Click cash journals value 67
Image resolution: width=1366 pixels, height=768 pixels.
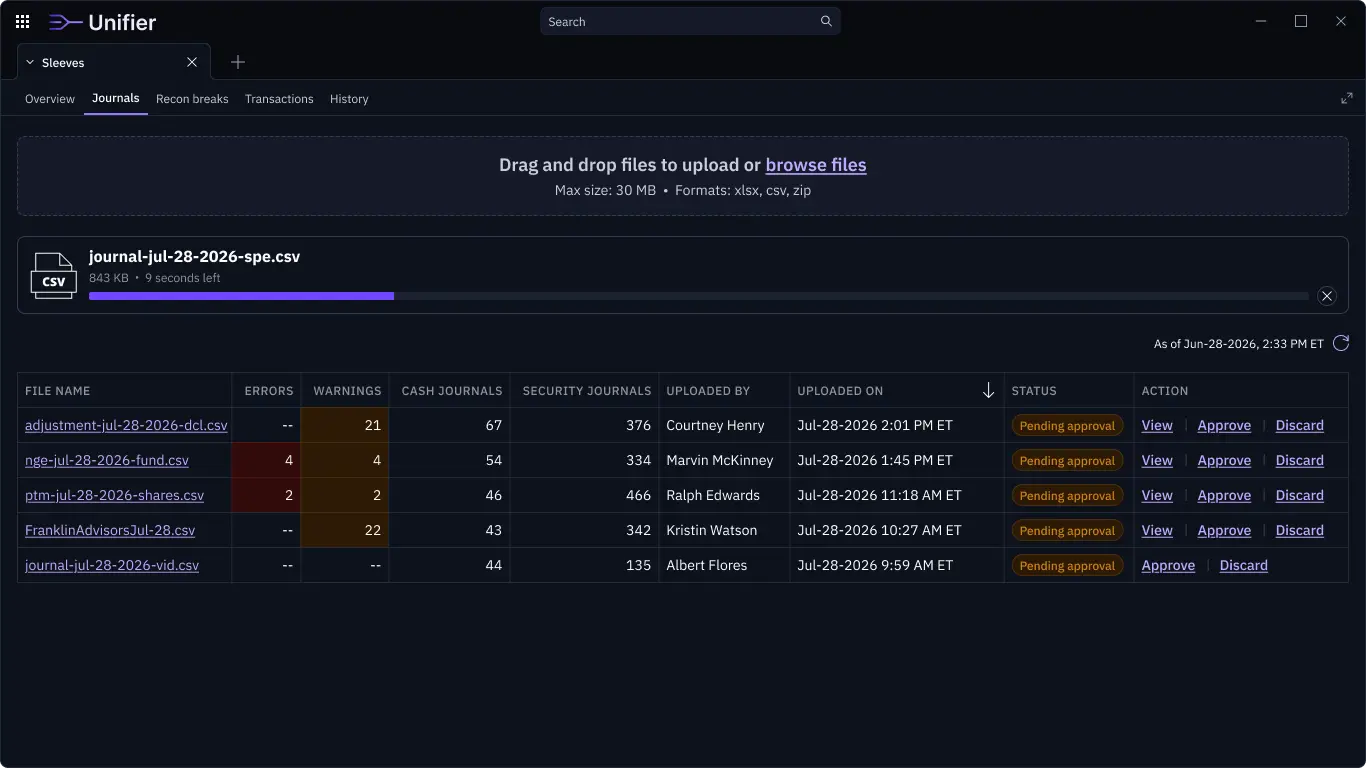493,425
